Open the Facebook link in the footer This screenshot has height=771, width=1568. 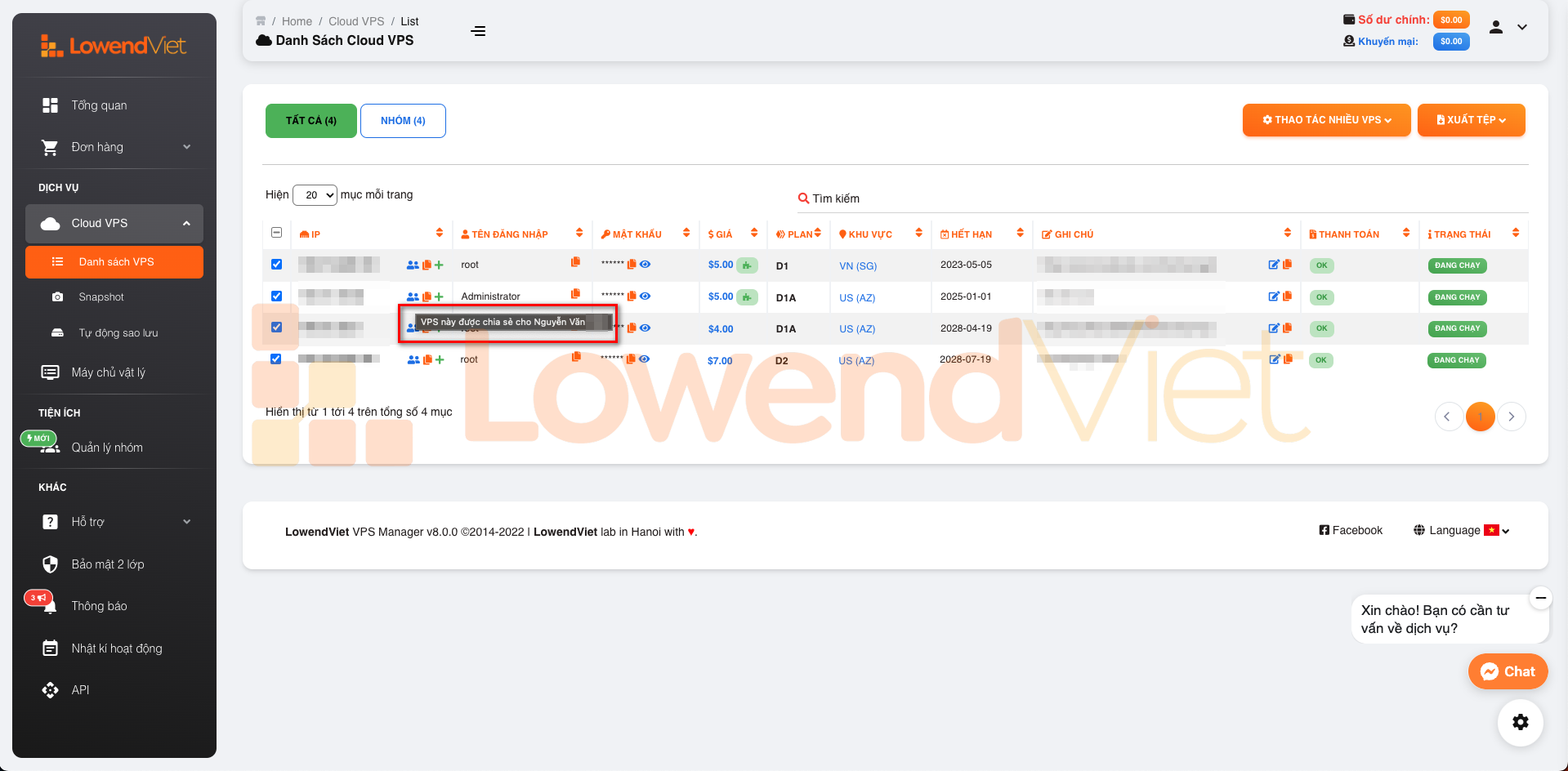1351,531
